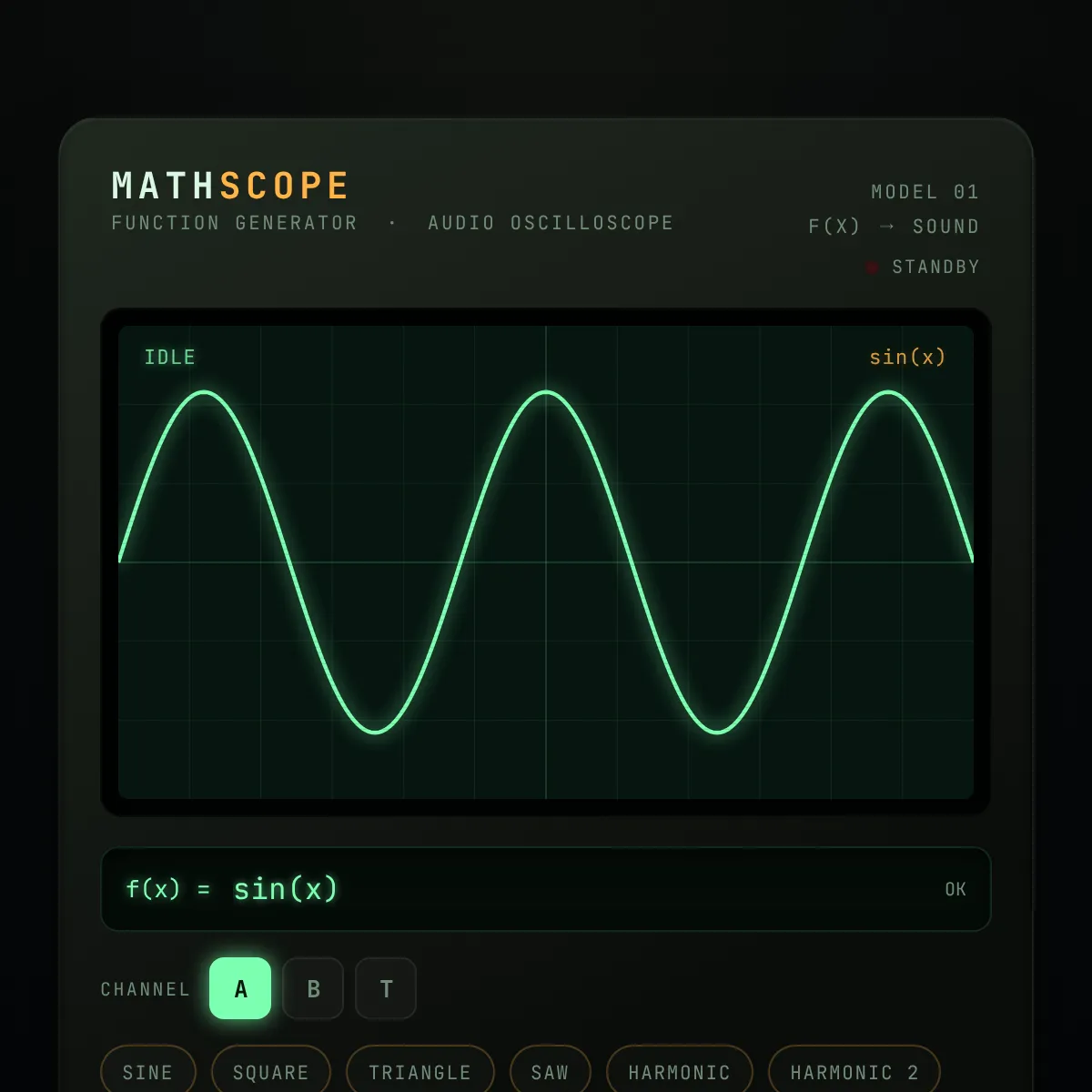Pick the TRIANGLE waveform preset
Viewport: 1092px width, 1092px height.
420,1072
